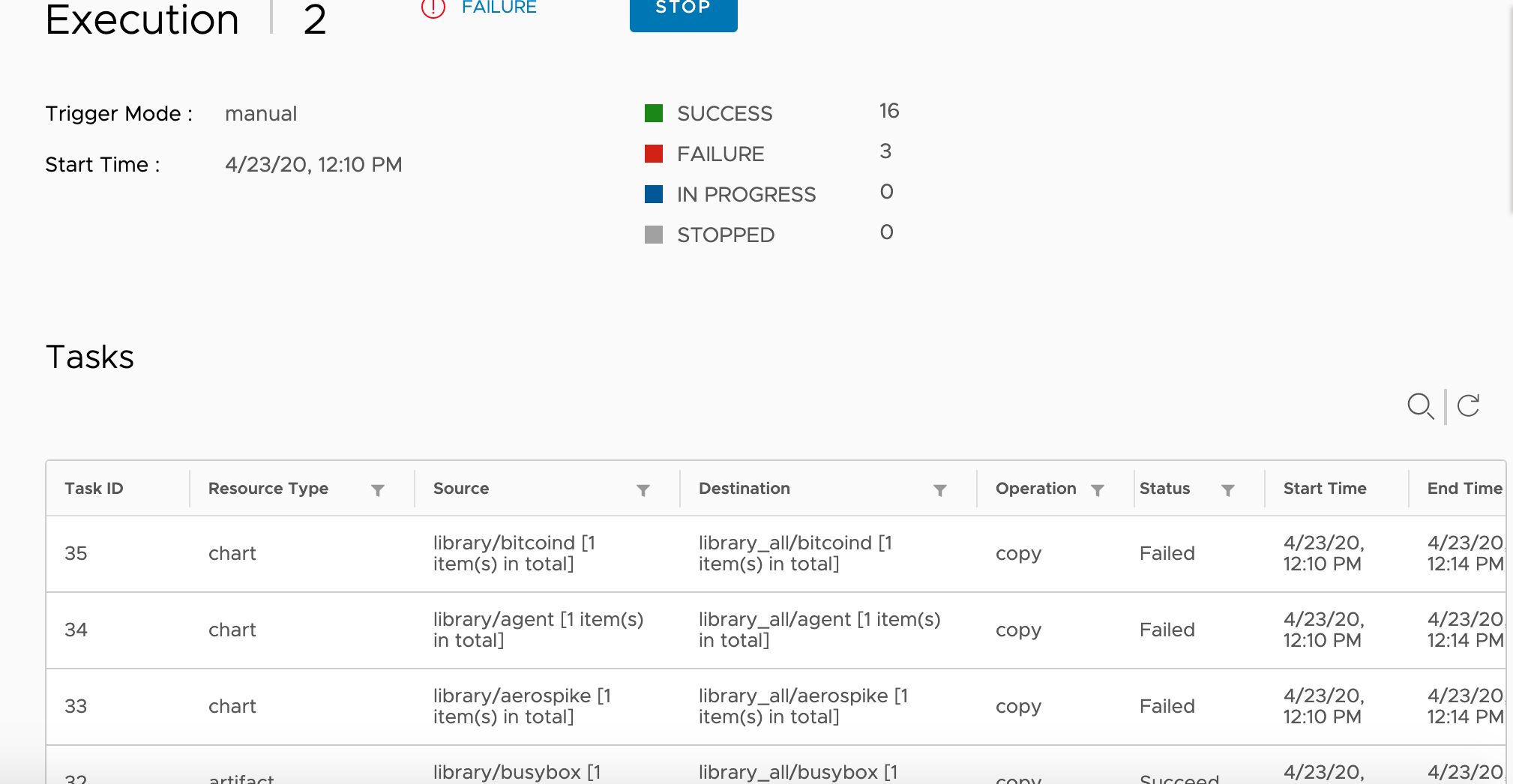Image resolution: width=1513 pixels, height=784 pixels.
Task: Click the red FAILURE color square
Action: (x=654, y=154)
